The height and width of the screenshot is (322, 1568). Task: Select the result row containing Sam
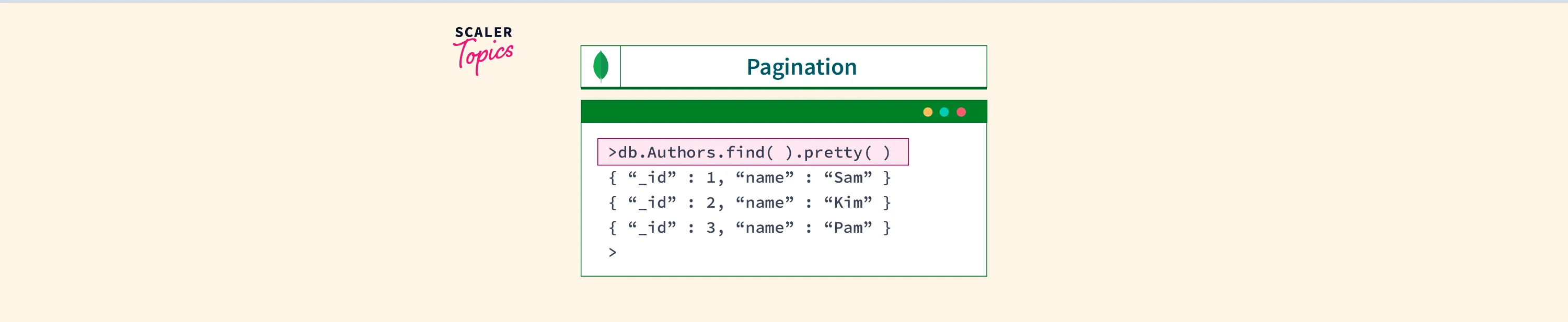click(750, 177)
